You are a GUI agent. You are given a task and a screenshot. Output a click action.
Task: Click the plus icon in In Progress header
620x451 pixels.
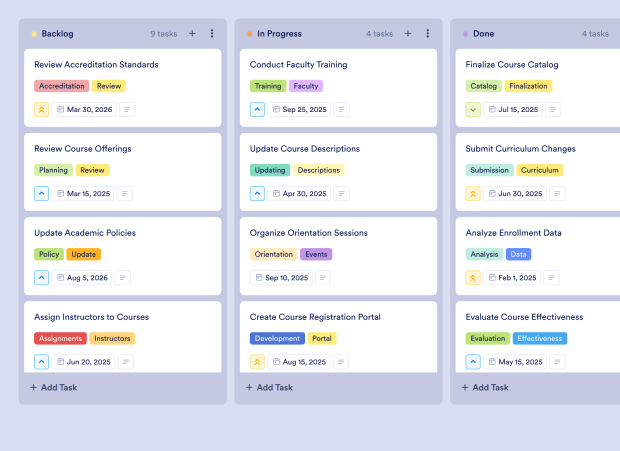point(408,33)
